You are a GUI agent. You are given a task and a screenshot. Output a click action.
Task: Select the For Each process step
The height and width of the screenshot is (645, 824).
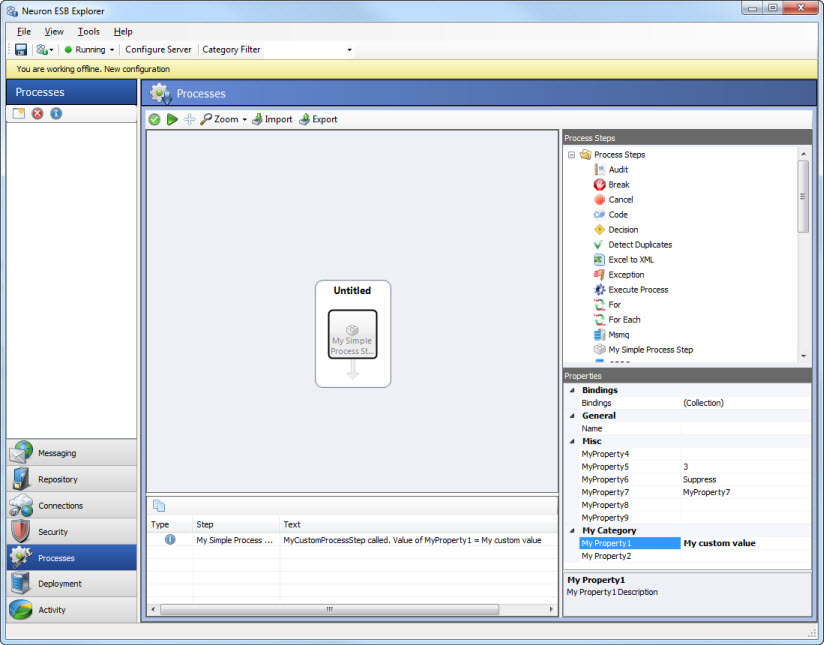click(x=624, y=320)
